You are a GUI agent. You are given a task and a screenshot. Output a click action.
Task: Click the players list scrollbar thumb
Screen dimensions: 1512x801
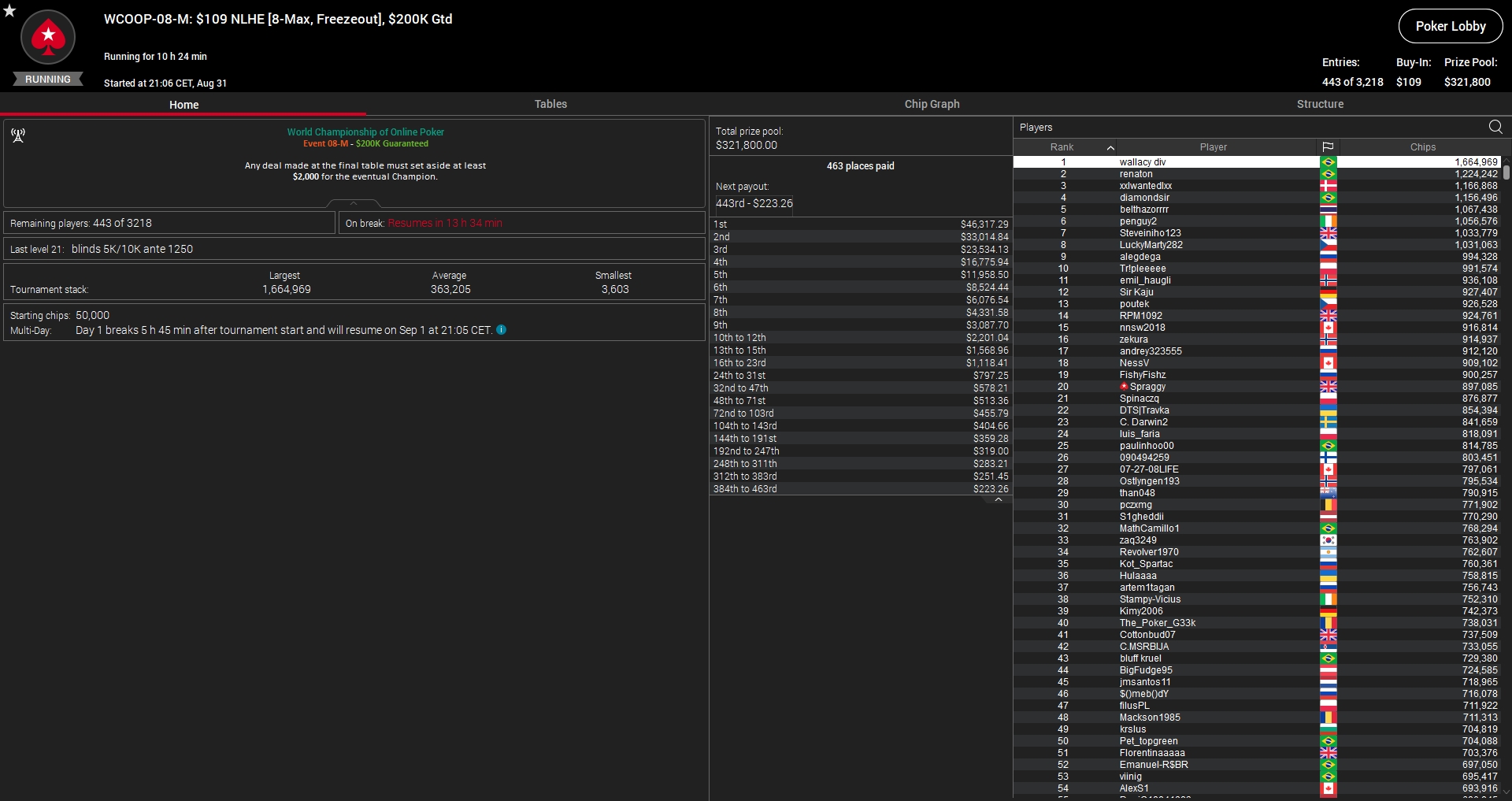coord(1506,172)
